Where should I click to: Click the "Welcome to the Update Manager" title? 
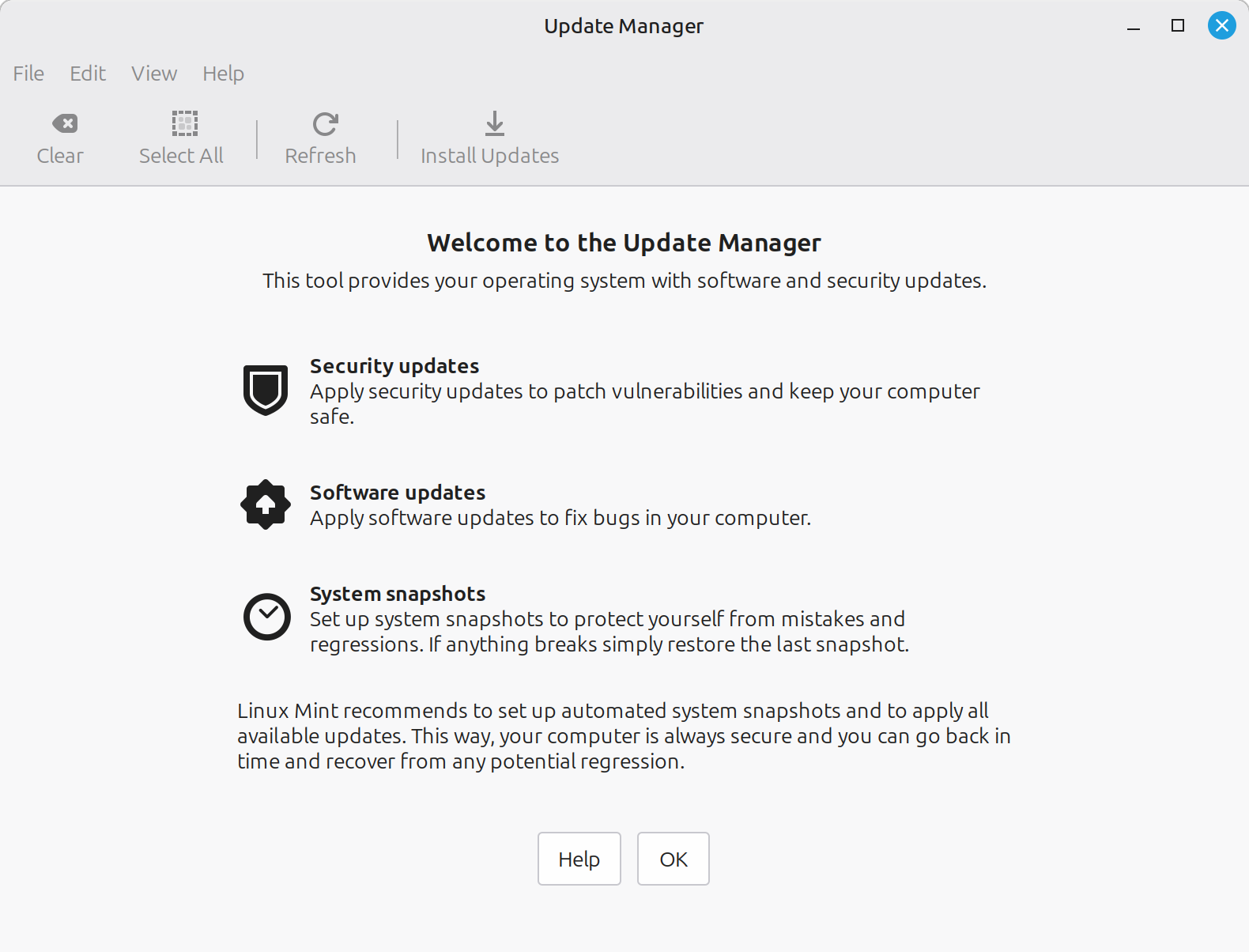coord(624,243)
